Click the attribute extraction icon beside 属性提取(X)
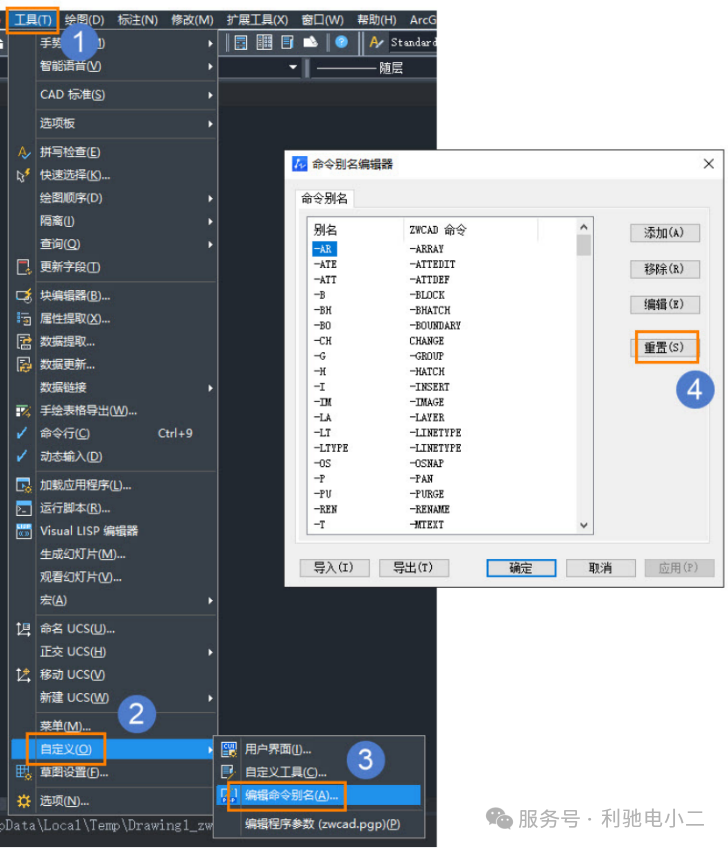This screenshot has width=728, height=848. (x=23, y=319)
